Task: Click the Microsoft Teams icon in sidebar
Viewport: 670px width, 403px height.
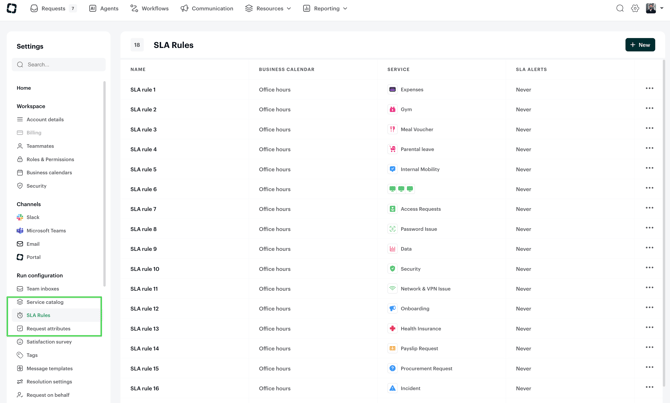Action: [x=20, y=230]
